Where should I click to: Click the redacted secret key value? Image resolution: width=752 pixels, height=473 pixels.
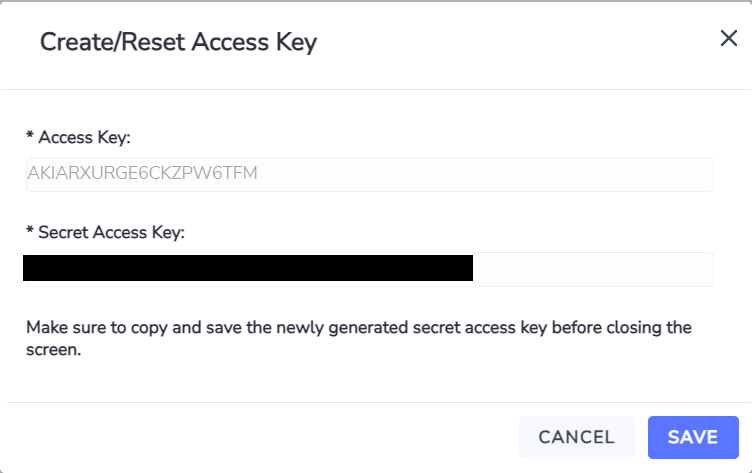pyautogui.click(x=248, y=268)
